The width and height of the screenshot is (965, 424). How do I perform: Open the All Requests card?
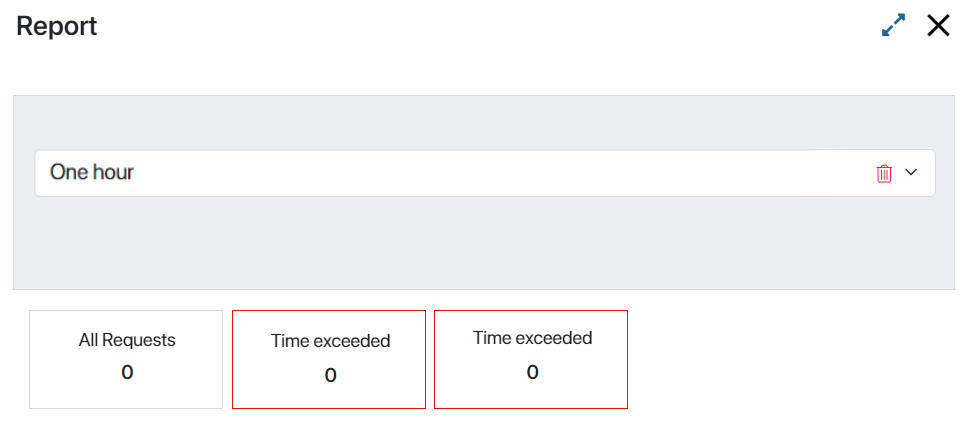tap(126, 359)
